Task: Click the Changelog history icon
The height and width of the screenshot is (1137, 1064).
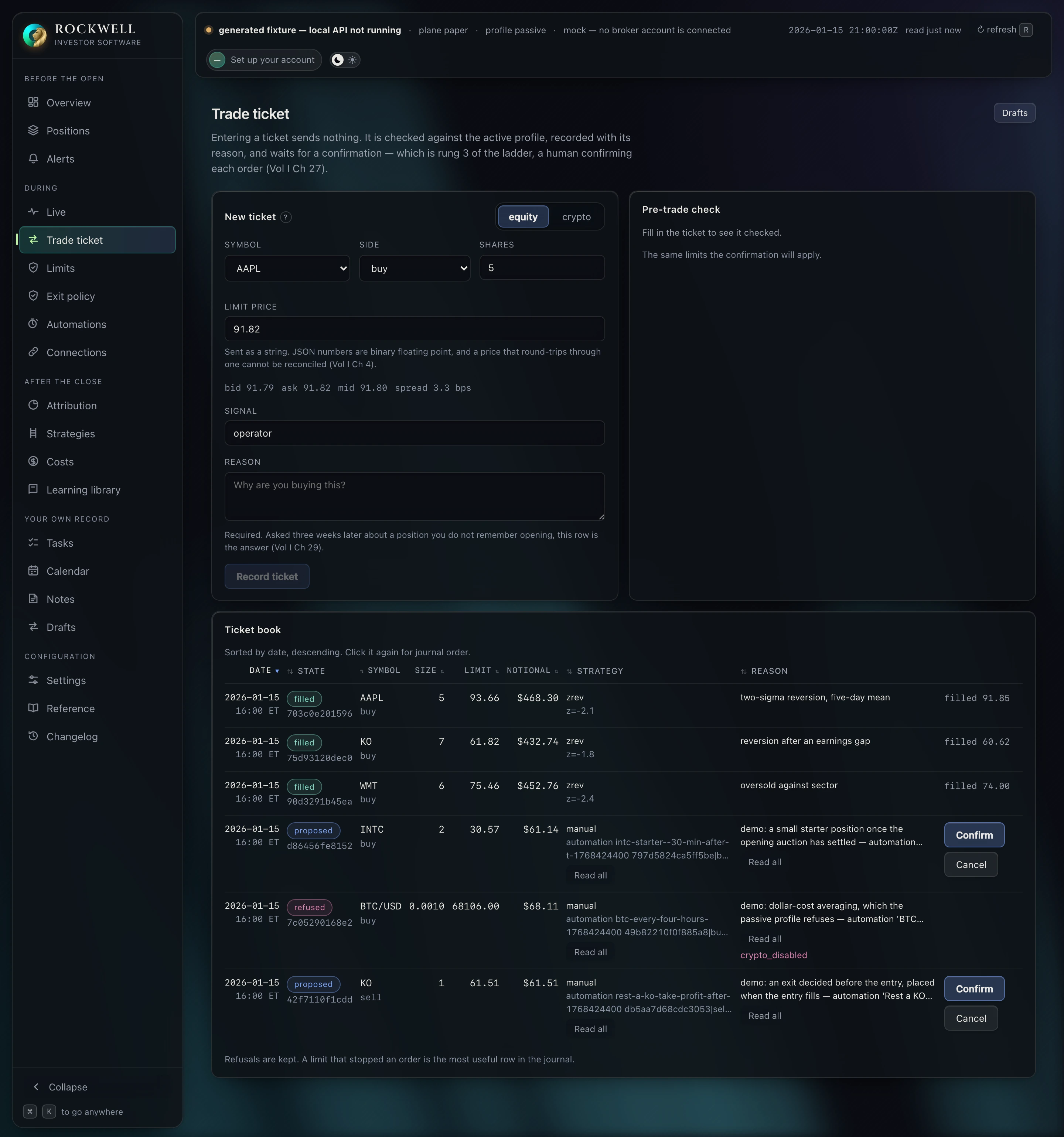Action: [x=33, y=735]
